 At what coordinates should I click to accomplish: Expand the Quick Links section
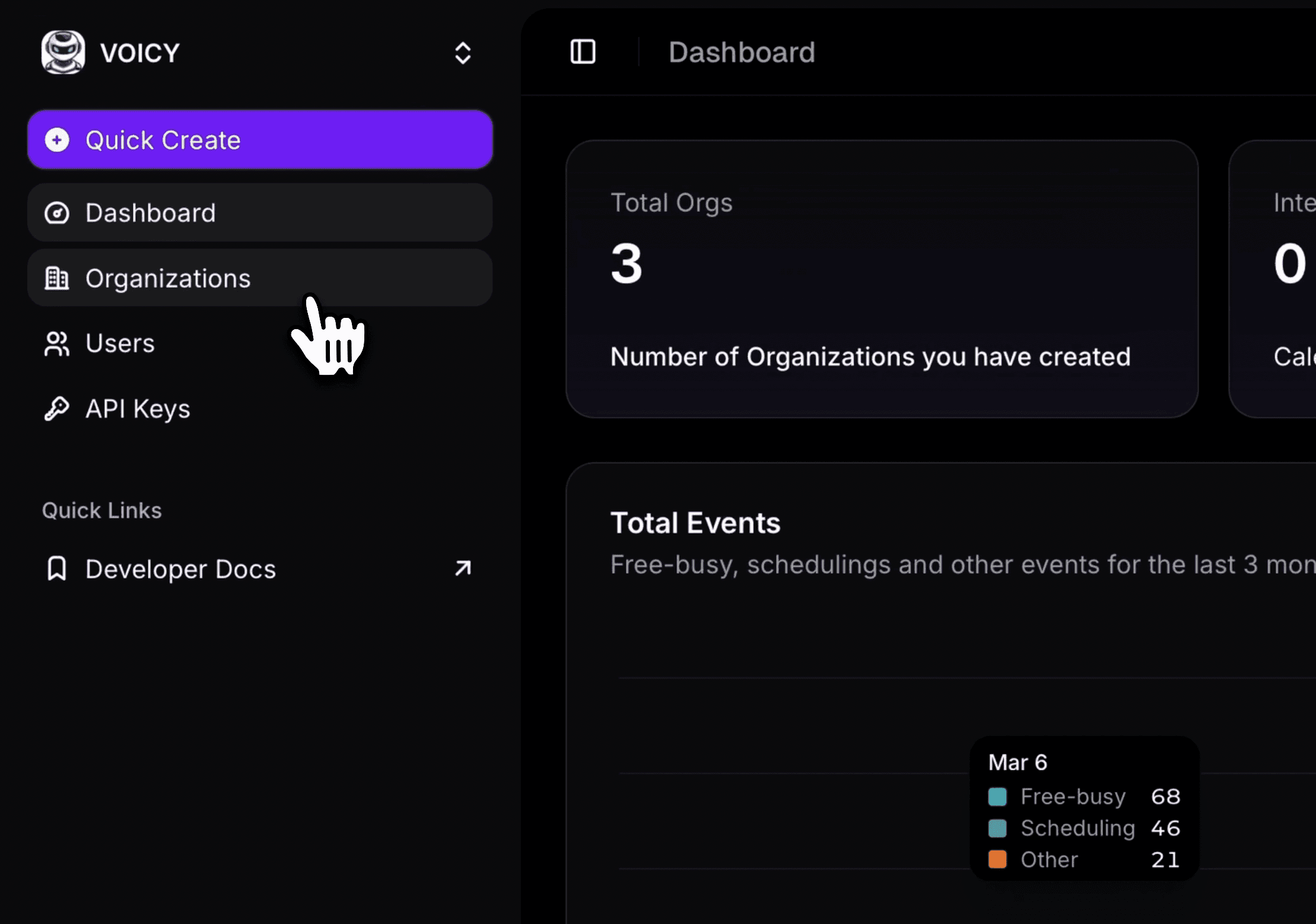(101, 510)
